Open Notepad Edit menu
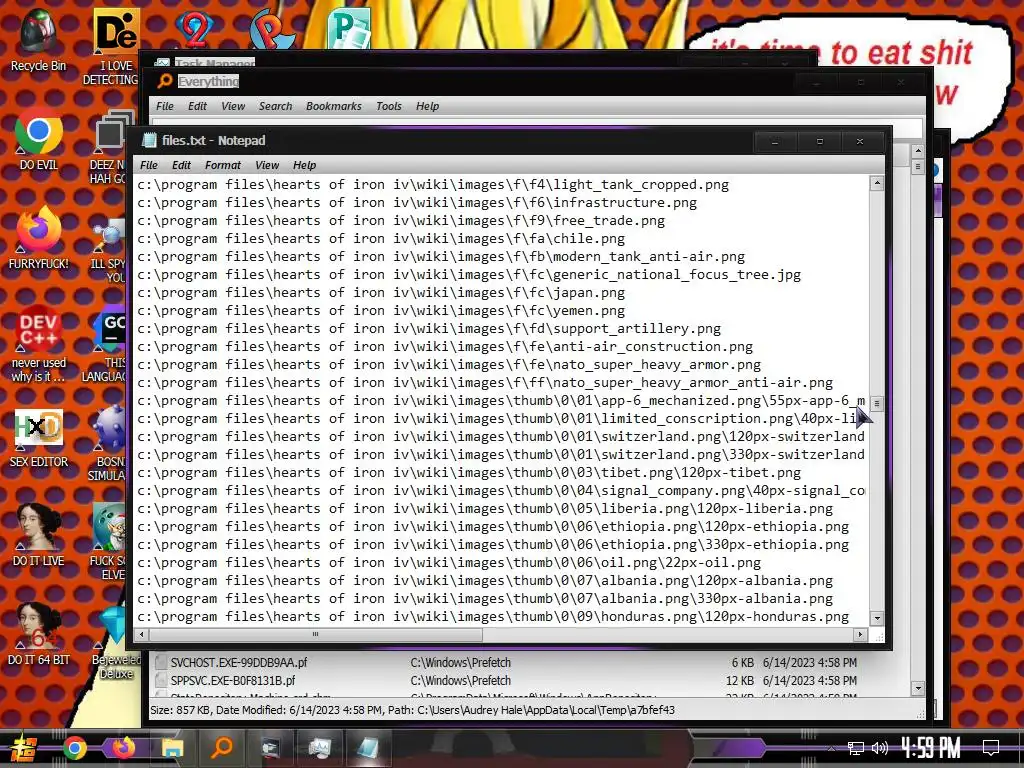 tap(181, 165)
